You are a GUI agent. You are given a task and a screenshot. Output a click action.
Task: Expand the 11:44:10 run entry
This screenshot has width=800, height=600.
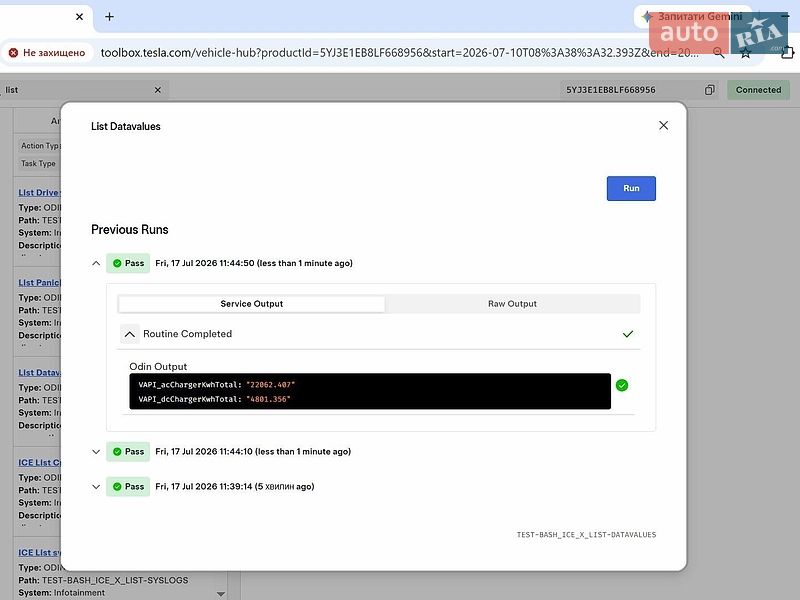point(96,452)
